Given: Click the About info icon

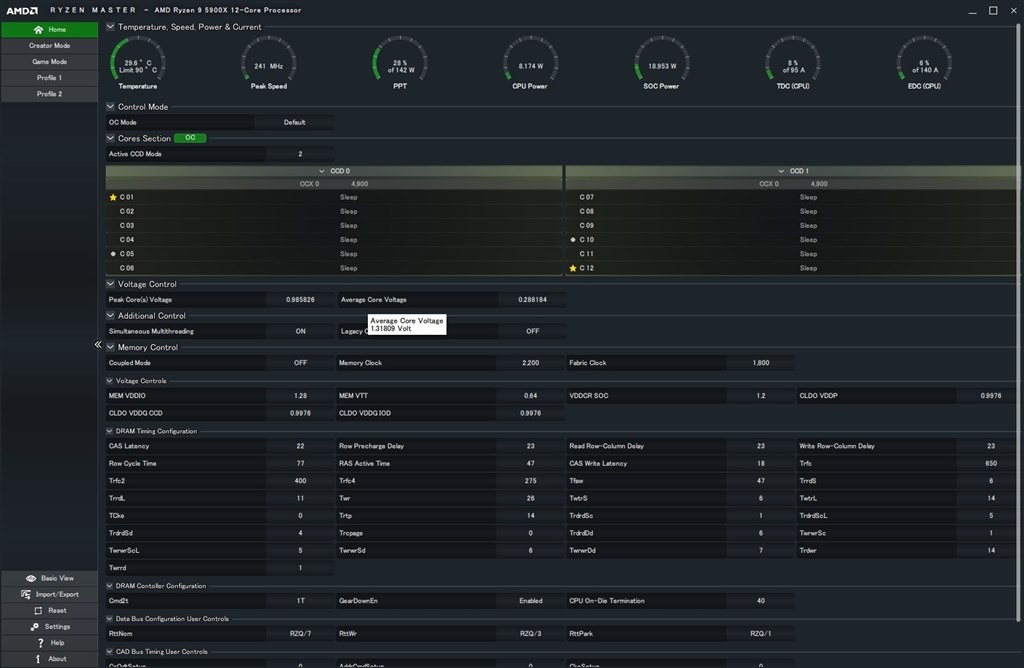Looking at the screenshot, I should [38, 658].
